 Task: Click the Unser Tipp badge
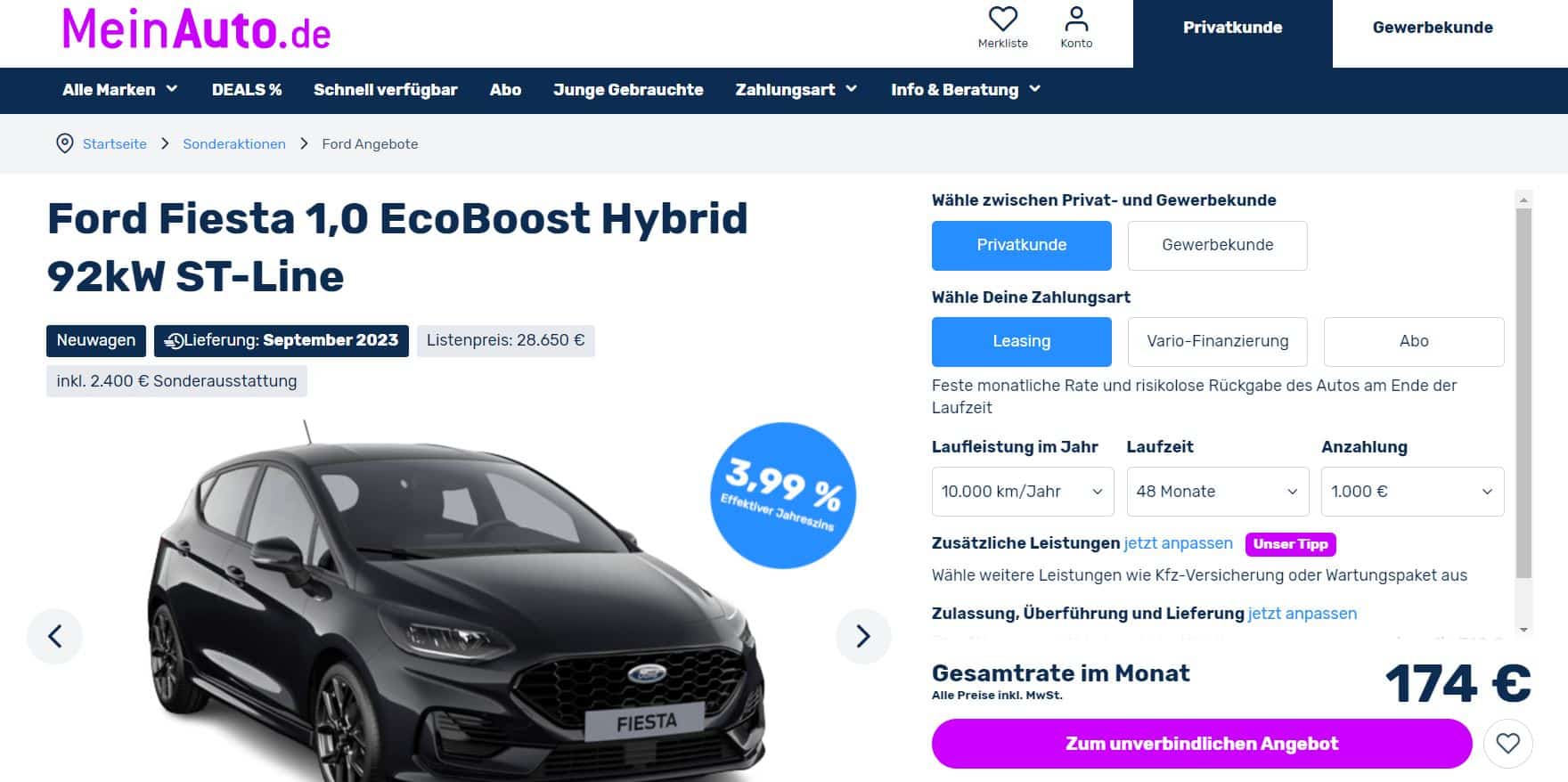coord(1290,544)
